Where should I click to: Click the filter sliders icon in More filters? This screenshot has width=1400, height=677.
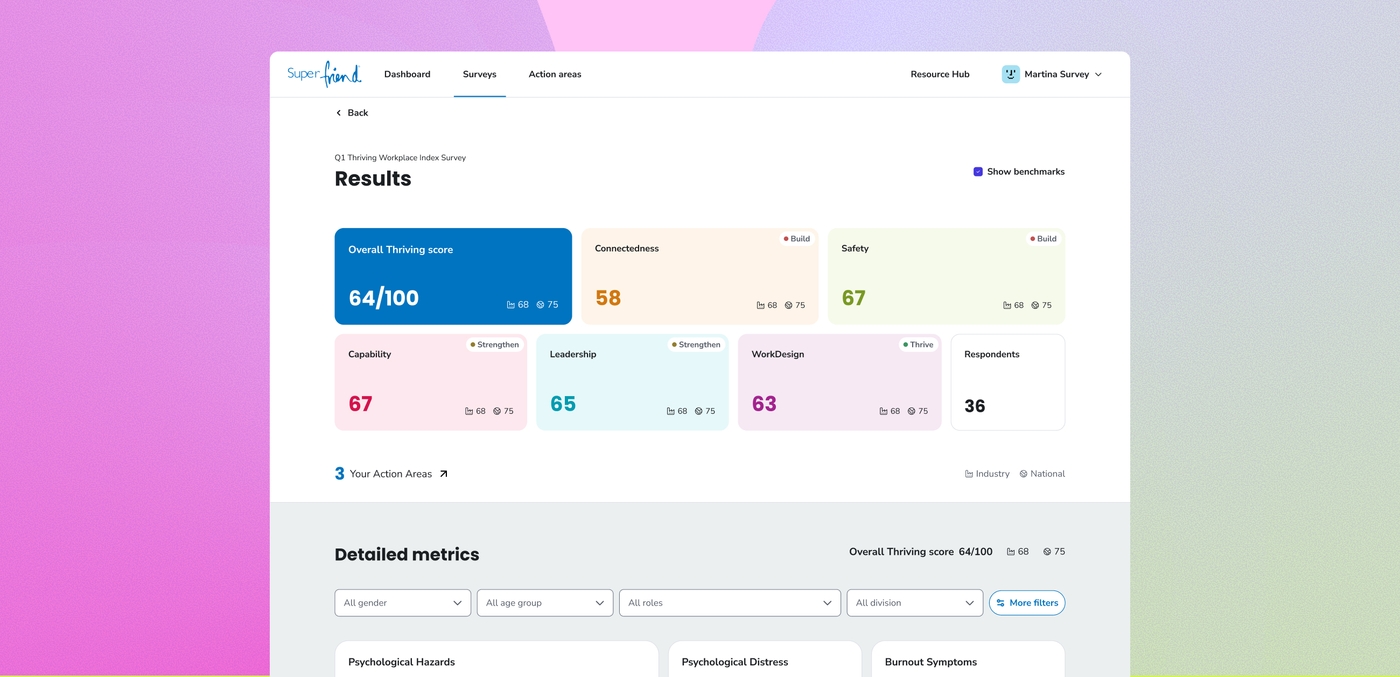tap(1000, 603)
